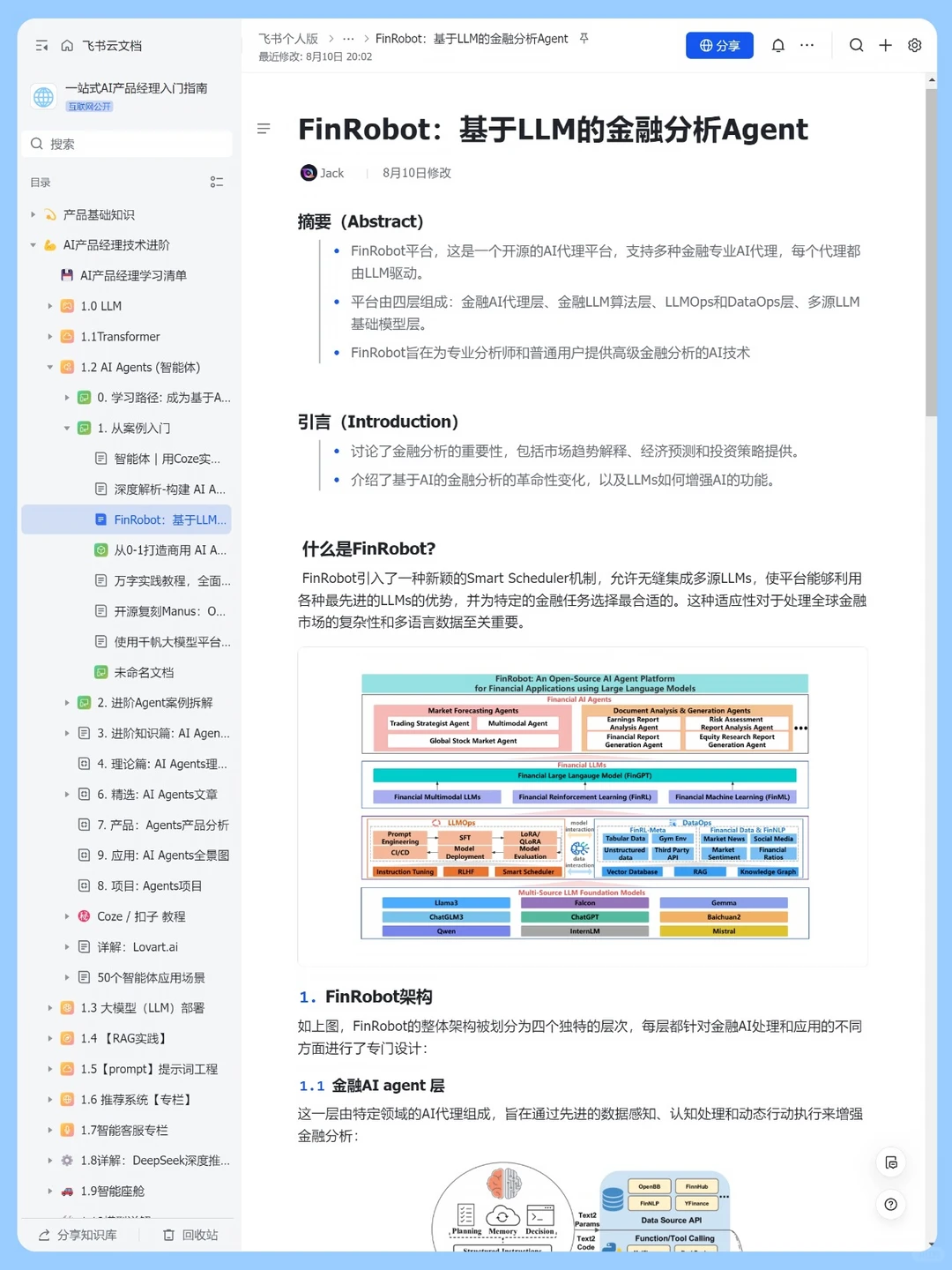Click the green icon of 从0-1打造商用 AI A...
The width and height of the screenshot is (952, 1270).
[x=101, y=550]
